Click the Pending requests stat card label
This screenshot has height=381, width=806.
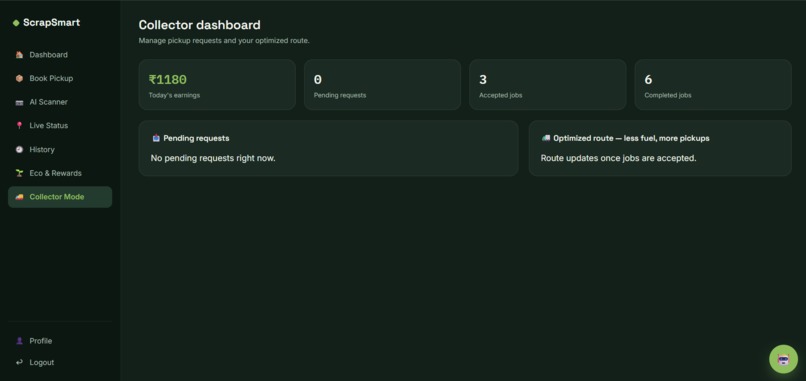tap(340, 95)
